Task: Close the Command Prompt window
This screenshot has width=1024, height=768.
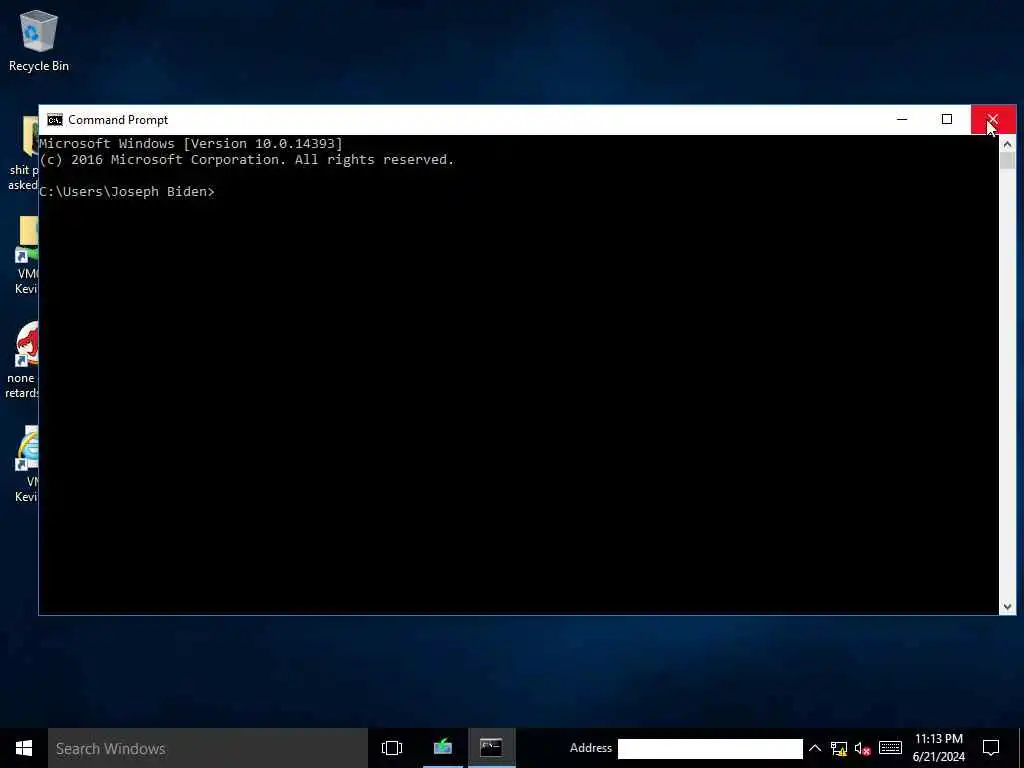Action: (993, 120)
